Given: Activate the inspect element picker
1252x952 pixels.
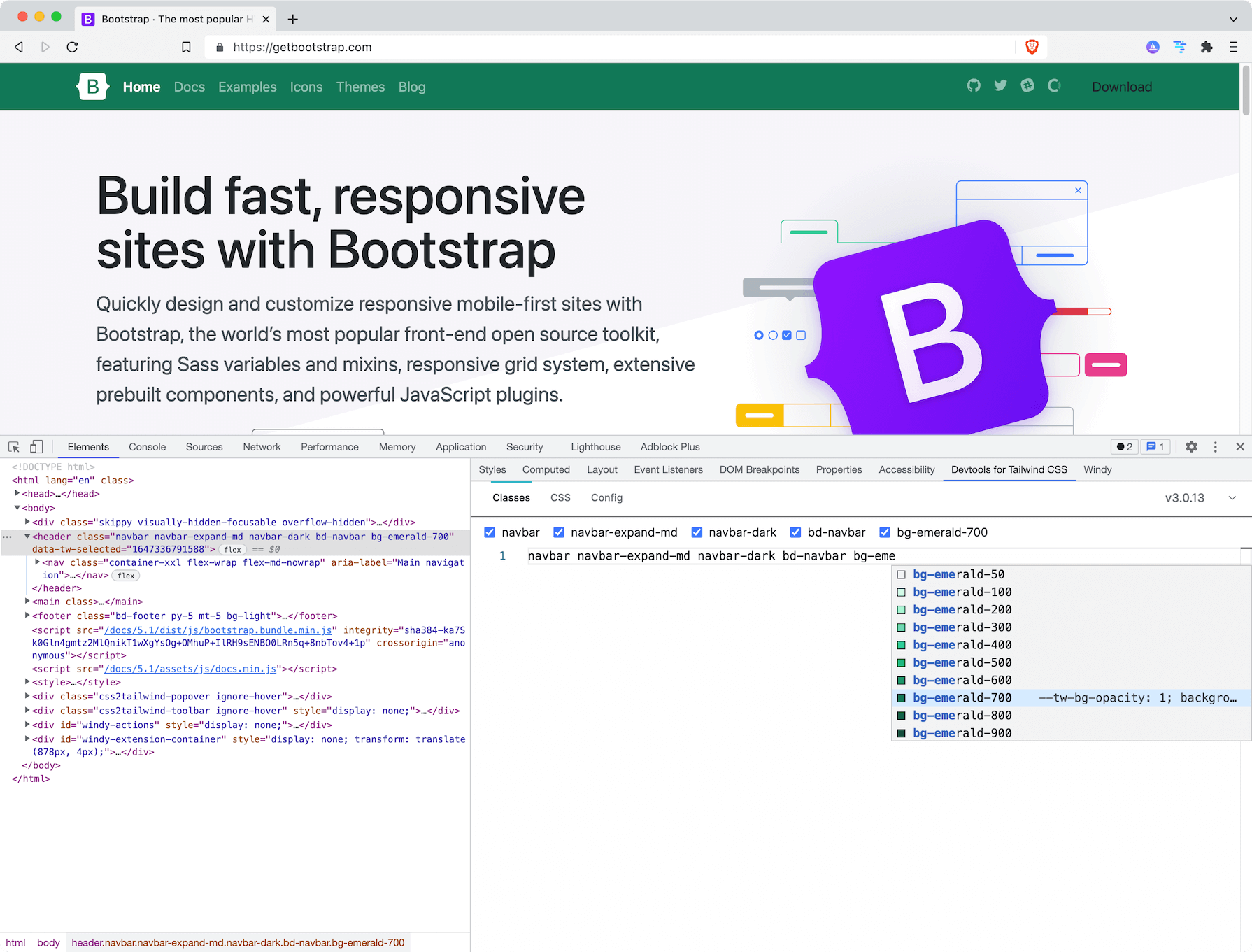Looking at the screenshot, I should [x=14, y=447].
